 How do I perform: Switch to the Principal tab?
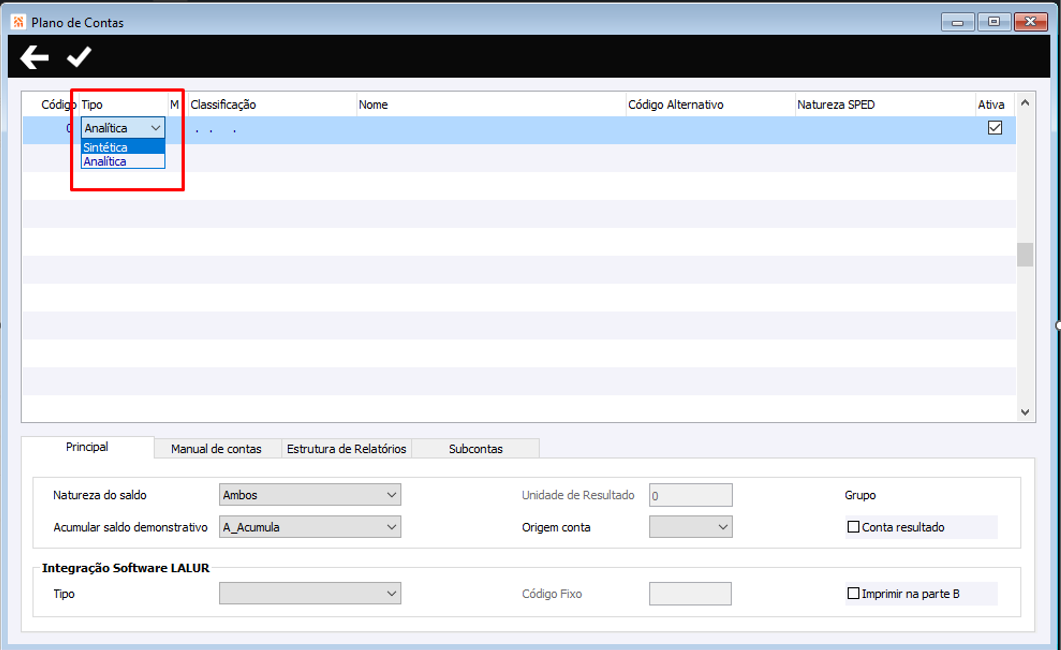[87, 447]
